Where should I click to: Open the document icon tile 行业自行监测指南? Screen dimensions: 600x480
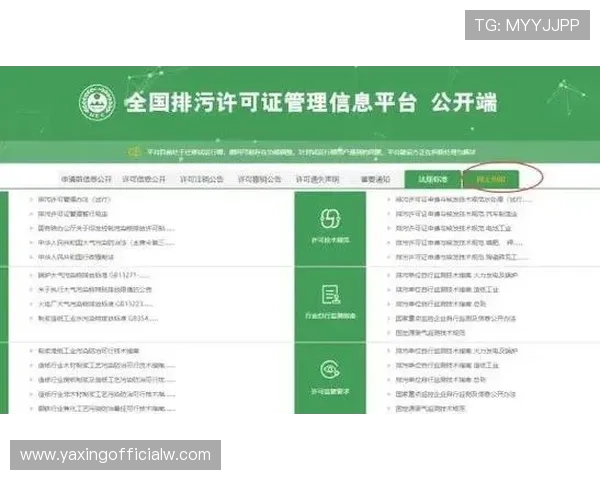[330, 294]
